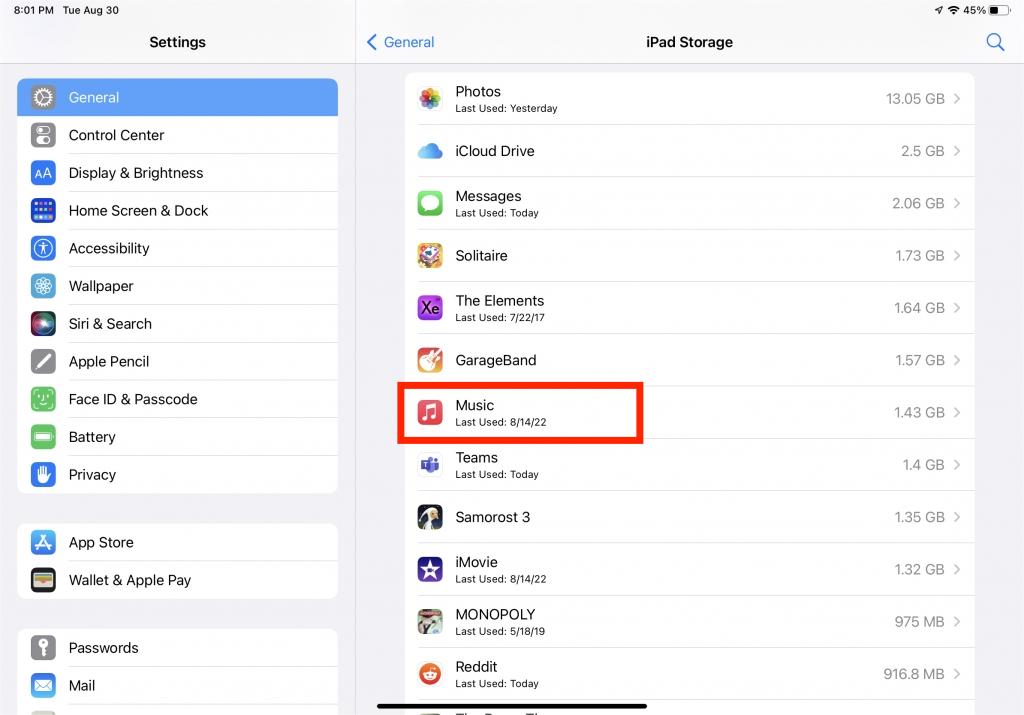
Task: Open the Music storage row label
Action: point(475,405)
